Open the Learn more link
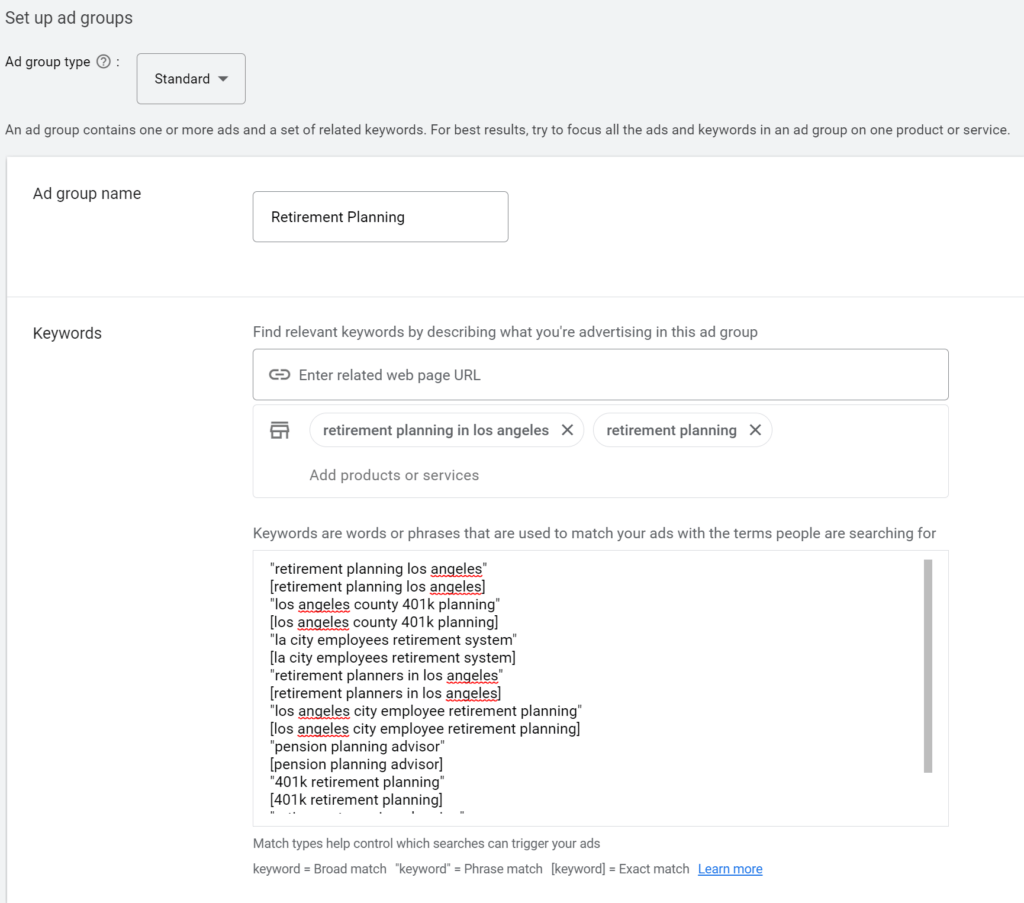This screenshot has width=1024, height=903. [x=730, y=869]
